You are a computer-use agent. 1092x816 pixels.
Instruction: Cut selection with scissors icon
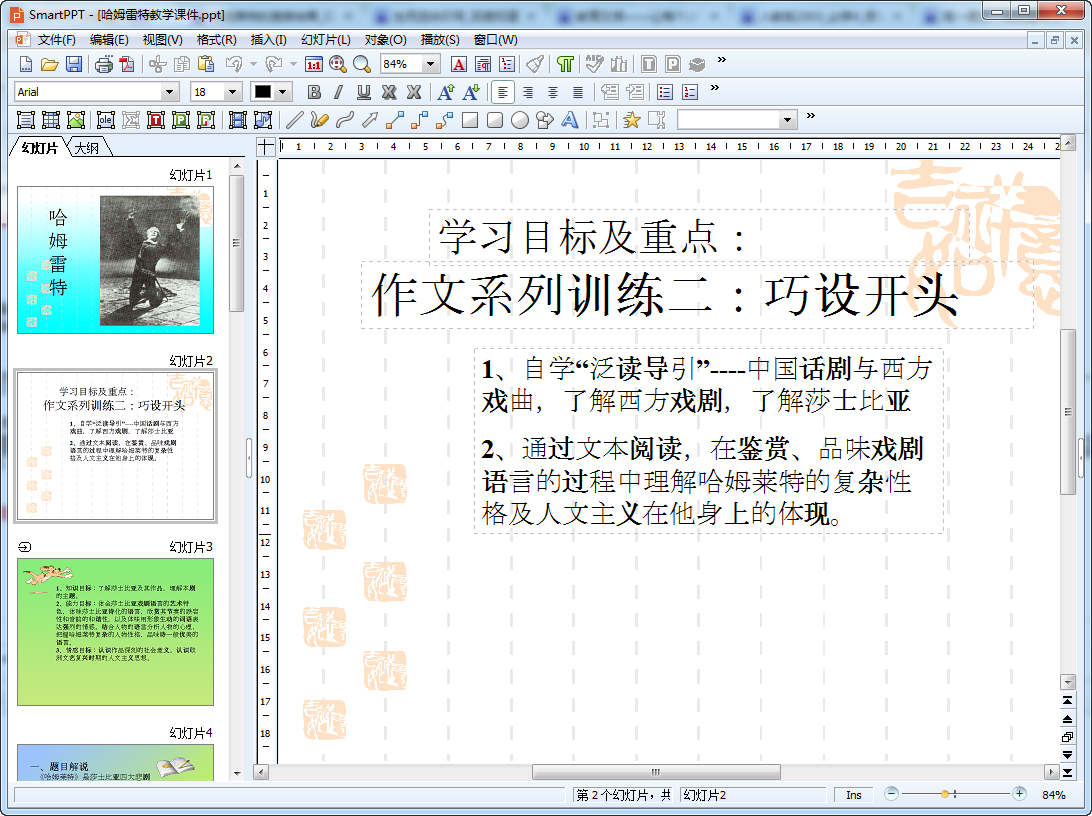point(157,65)
